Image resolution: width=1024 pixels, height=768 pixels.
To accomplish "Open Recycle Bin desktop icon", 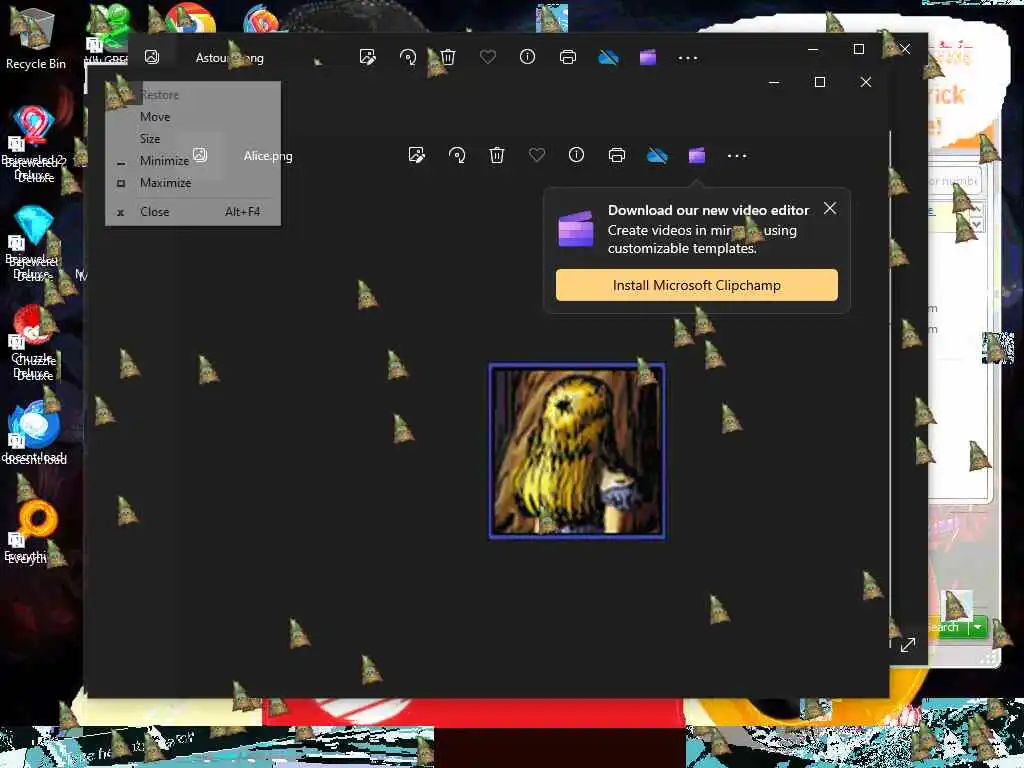I will click(35, 38).
